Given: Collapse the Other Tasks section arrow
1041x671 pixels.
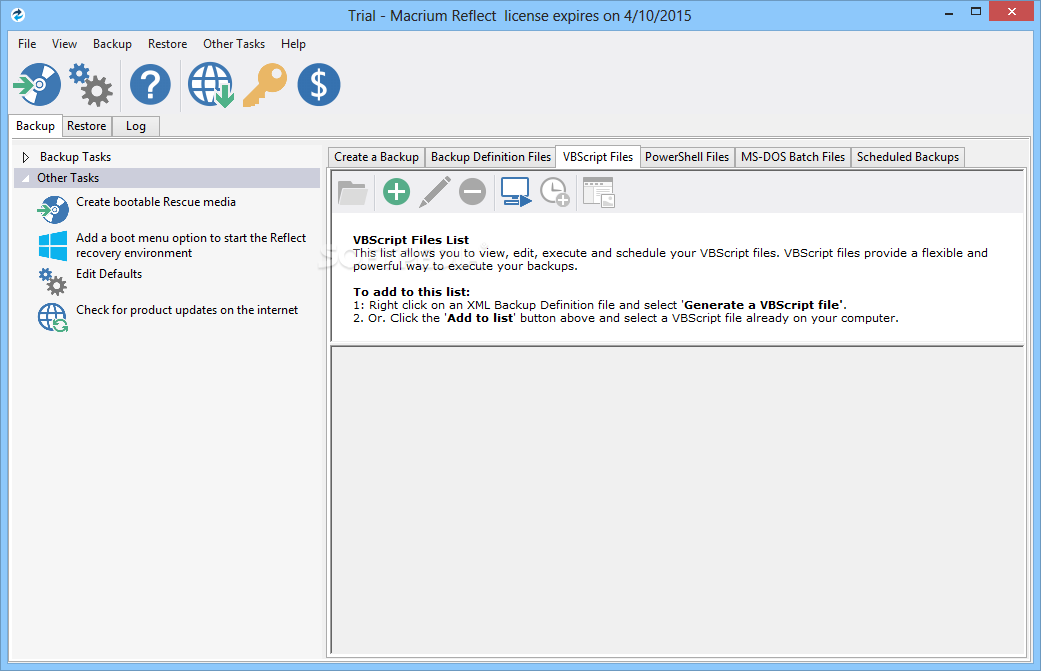Looking at the screenshot, I should coord(26,178).
